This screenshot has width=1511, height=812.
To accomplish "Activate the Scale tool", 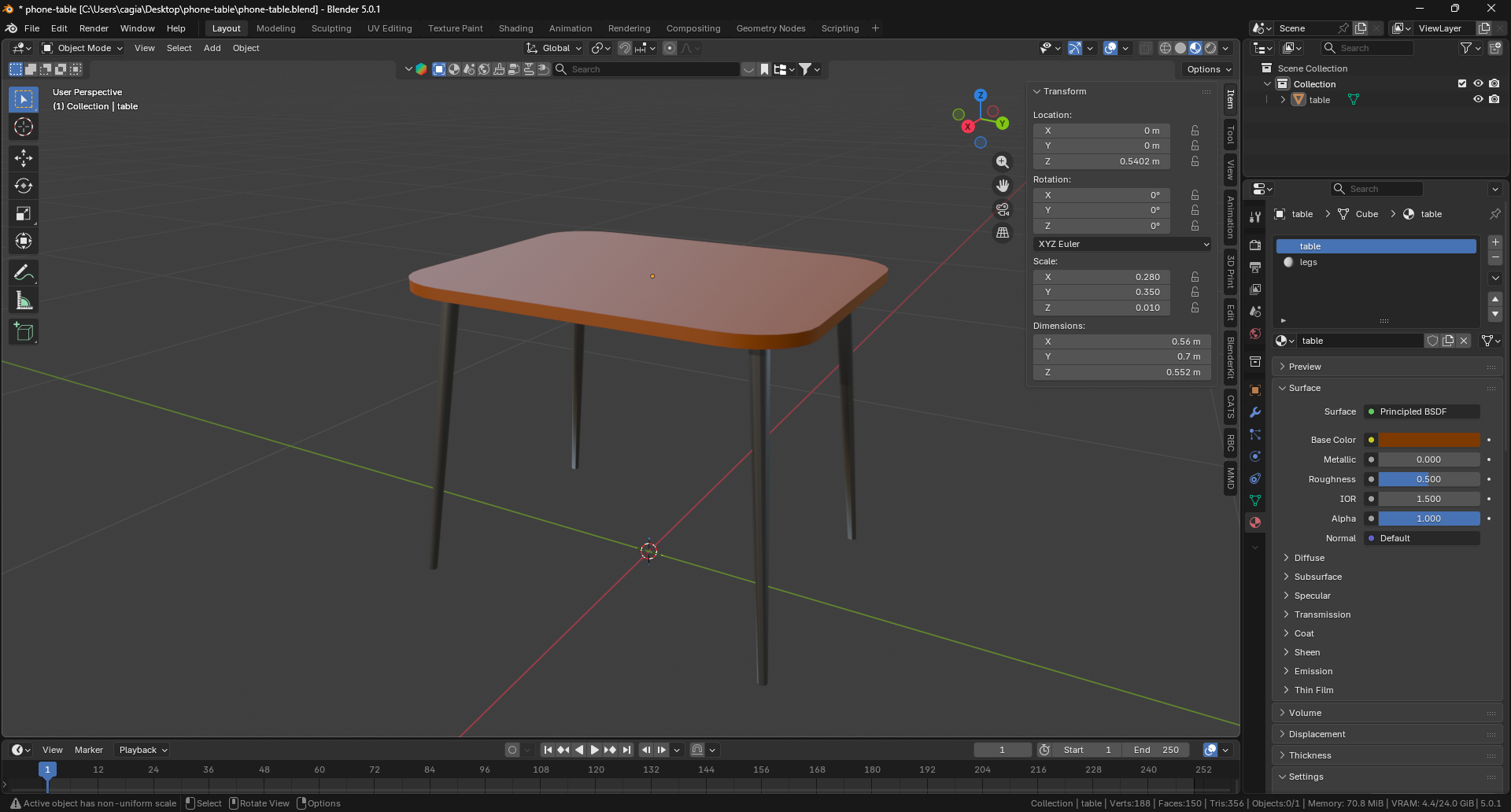I will click(24, 213).
